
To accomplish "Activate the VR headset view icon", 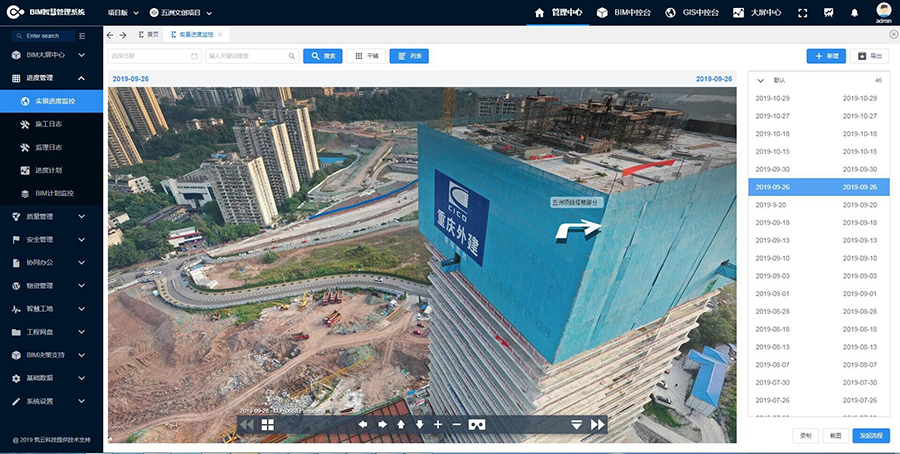I will pos(477,425).
